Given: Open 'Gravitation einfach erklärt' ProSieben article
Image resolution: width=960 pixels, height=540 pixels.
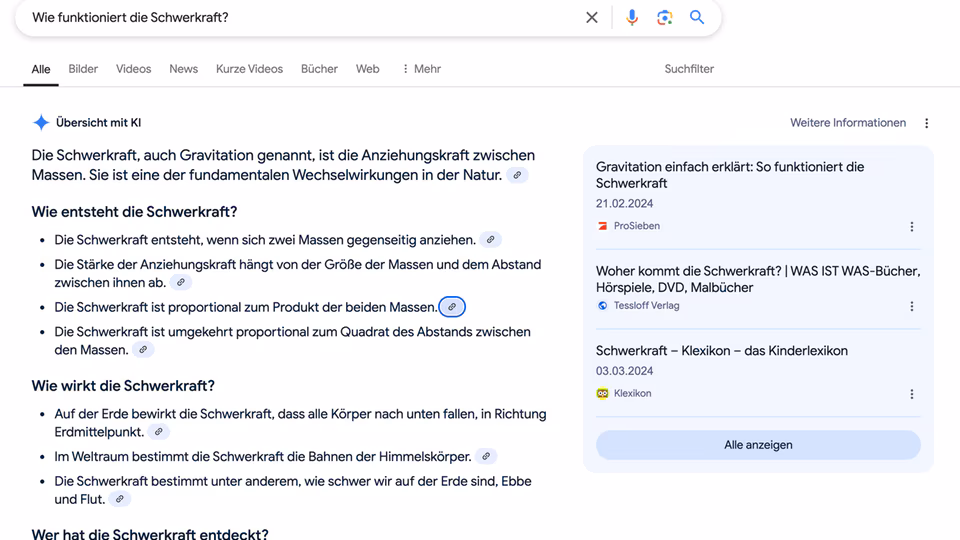Looking at the screenshot, I should 730,175.
